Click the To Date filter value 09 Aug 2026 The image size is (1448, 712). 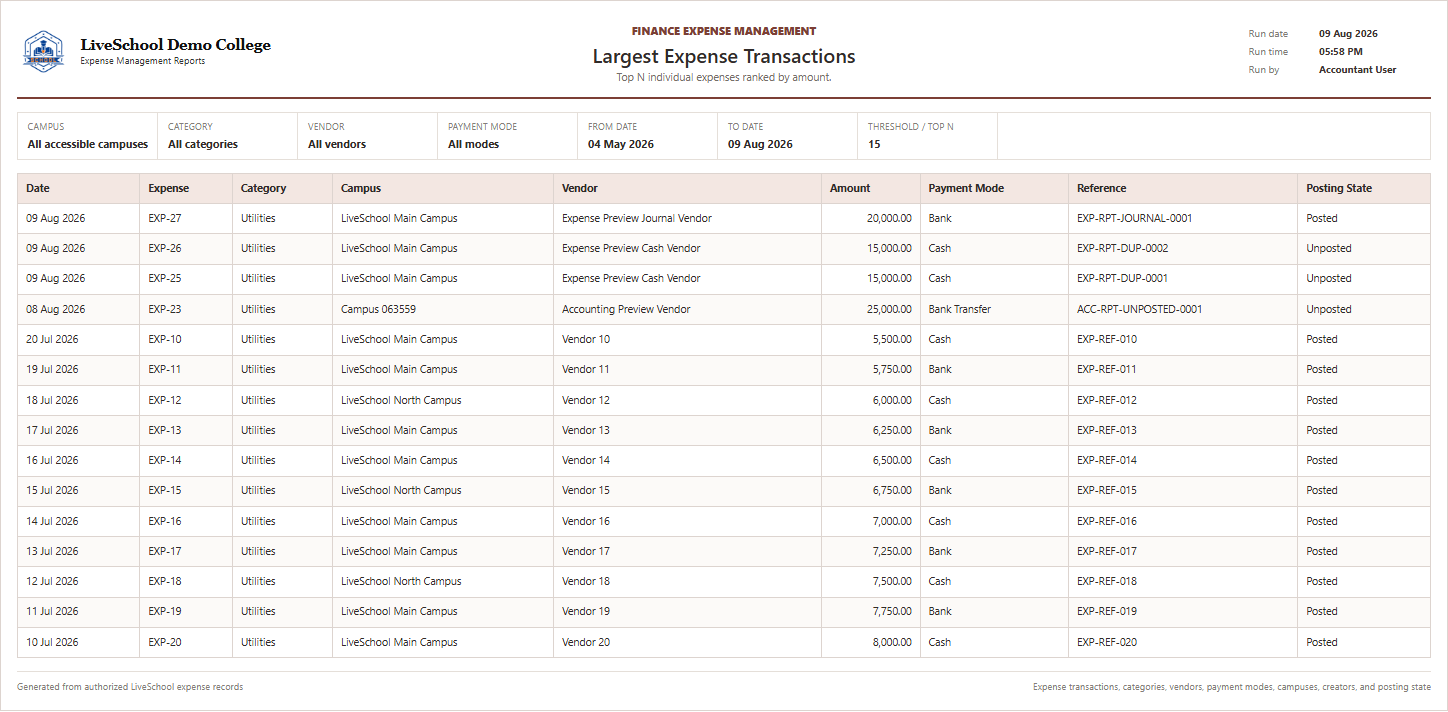pyautogui.click(x=760, y=144)
